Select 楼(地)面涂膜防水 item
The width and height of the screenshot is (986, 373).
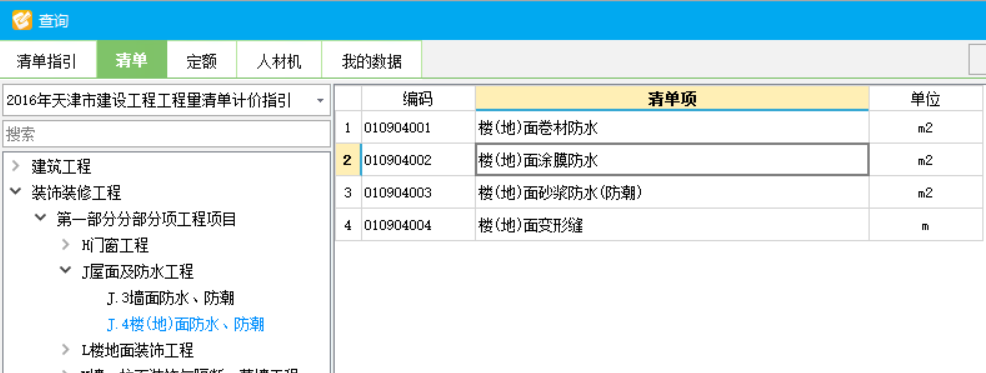pos(672,160)
